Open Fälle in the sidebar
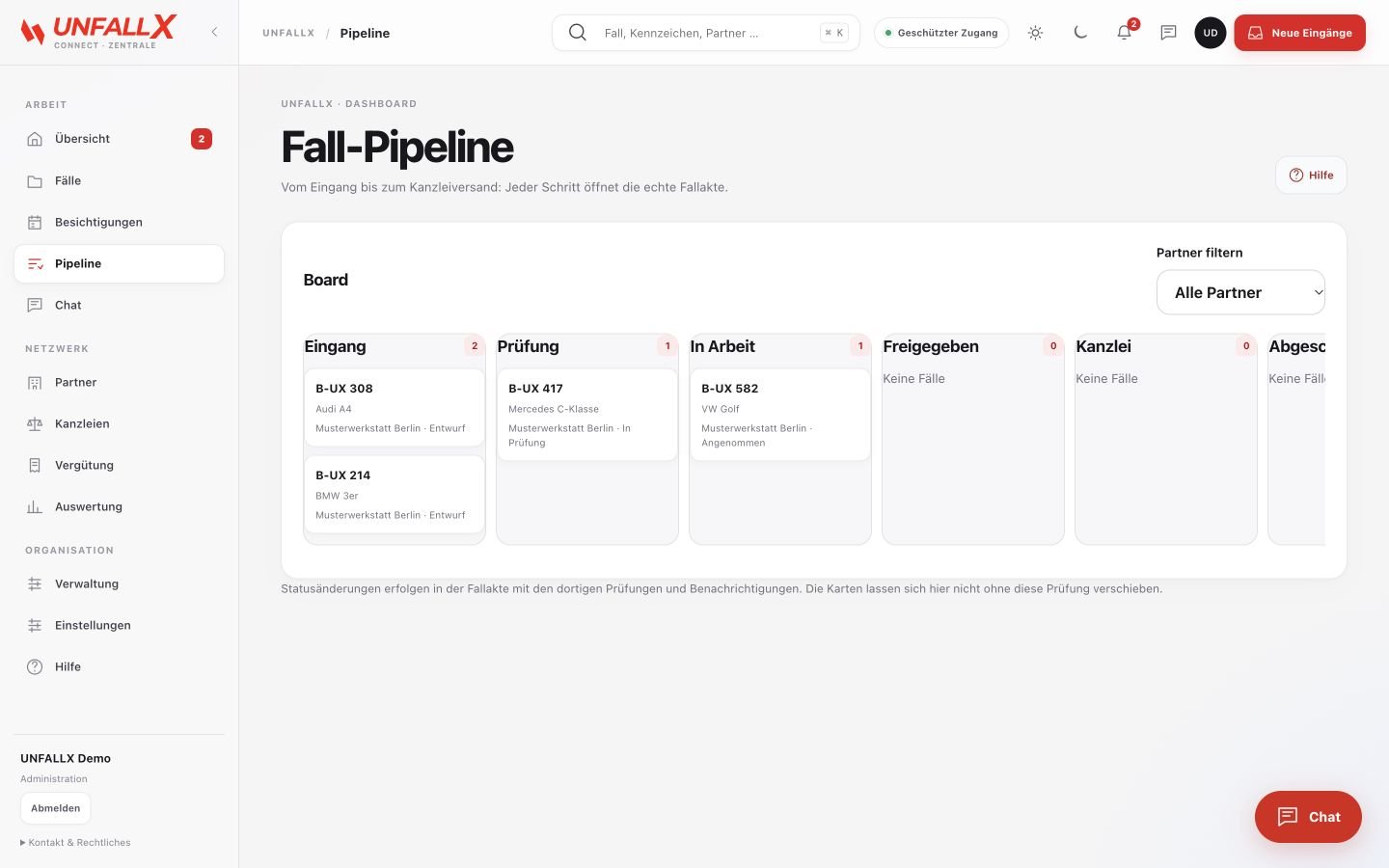 click(x=119, y=180)
